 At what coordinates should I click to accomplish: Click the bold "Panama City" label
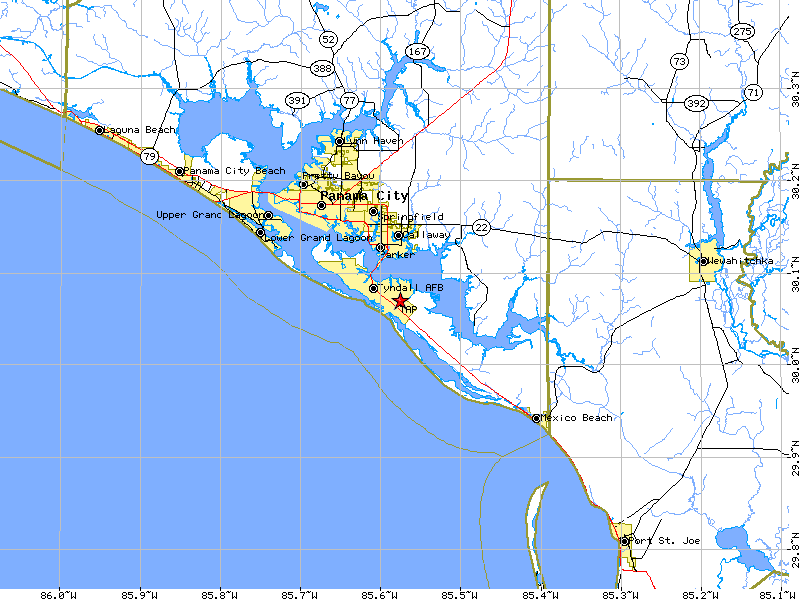(x=364, y=196)
